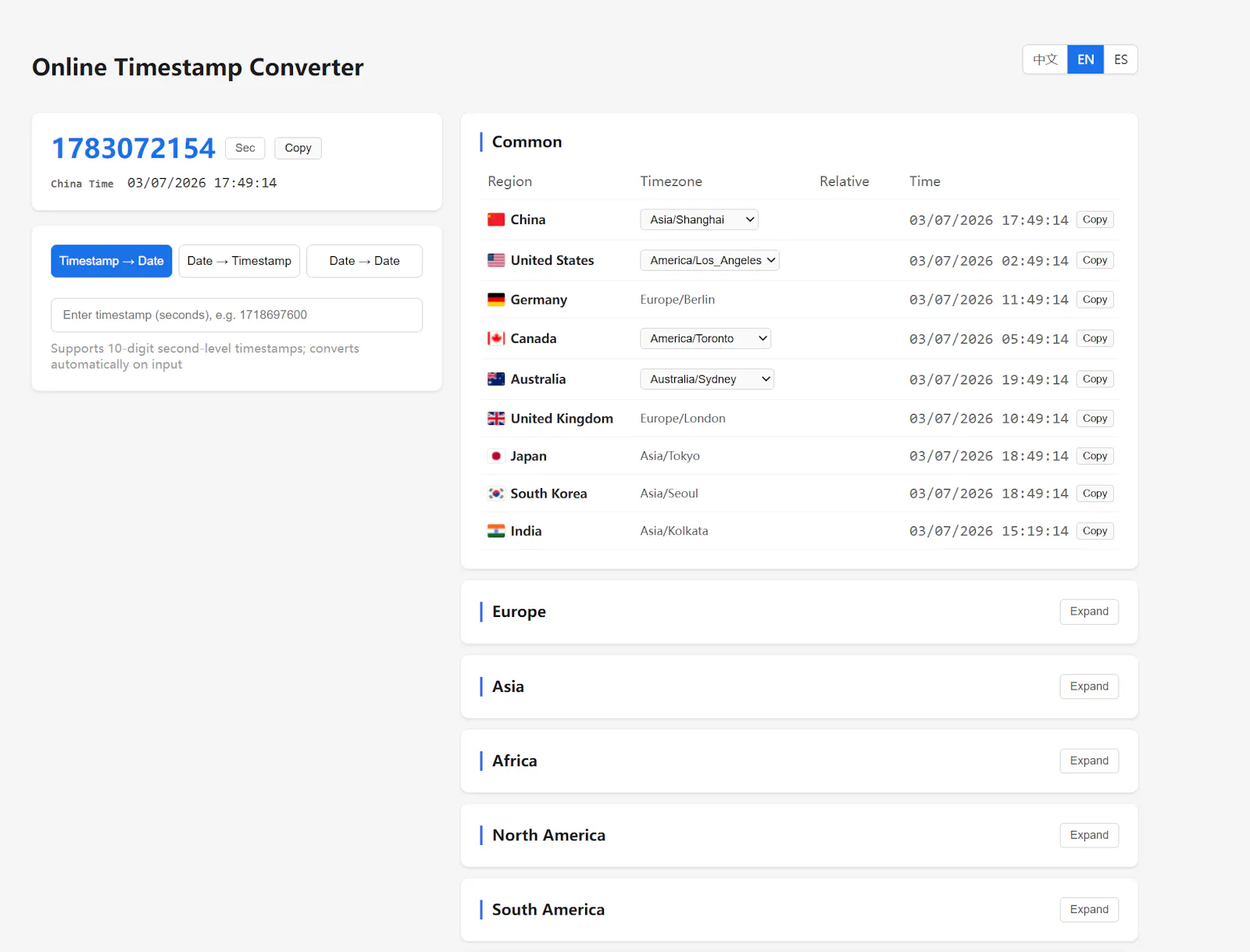This screenshot has height=952, width=1250.
Task: Open the America/Los_Angeles timezone dropdown
Action: coord(709,260)
